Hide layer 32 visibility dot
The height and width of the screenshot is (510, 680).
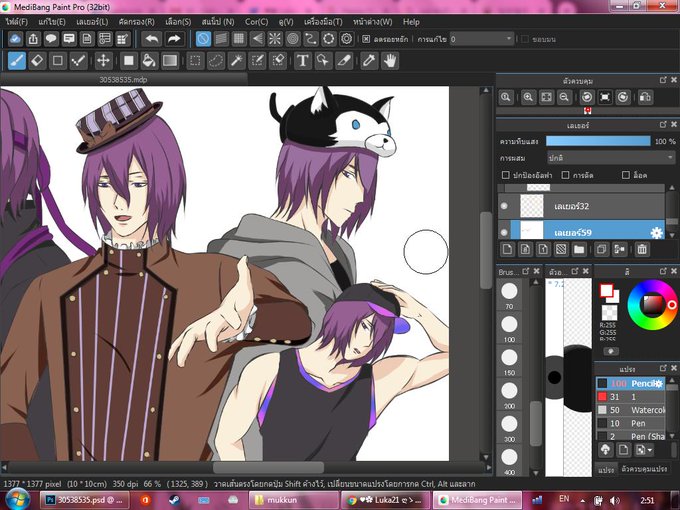click(504, 206)
